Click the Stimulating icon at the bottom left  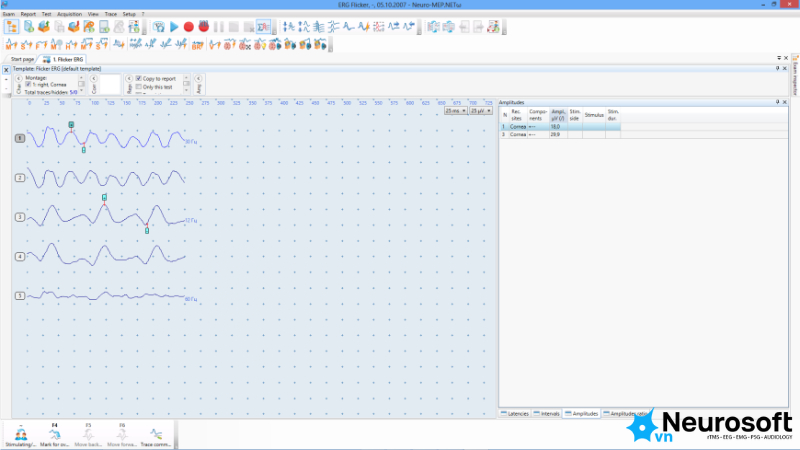tap(21, 435)
